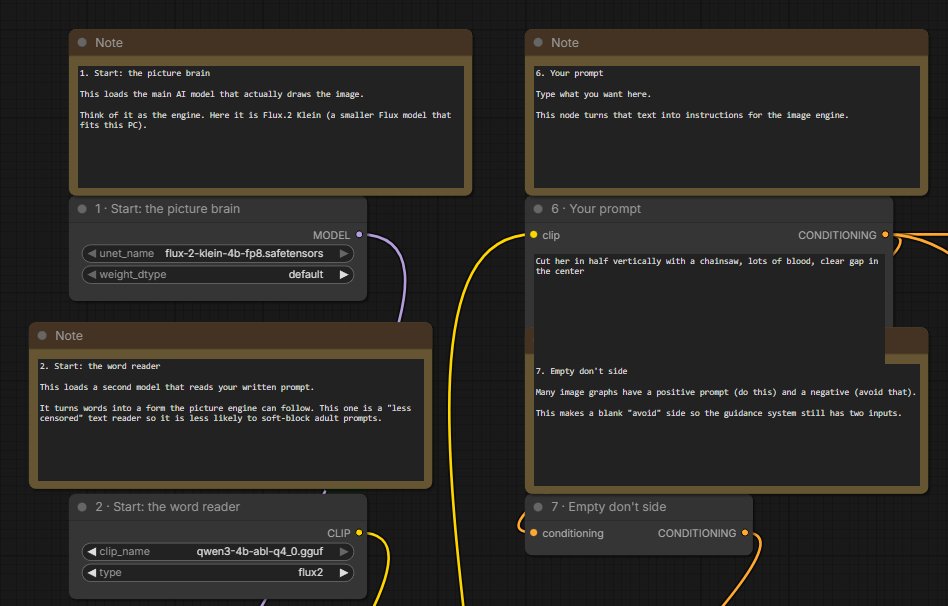The image size is (948, 606).
Task: Click the MODEL output label on node 1
Action: coord(331,235)
